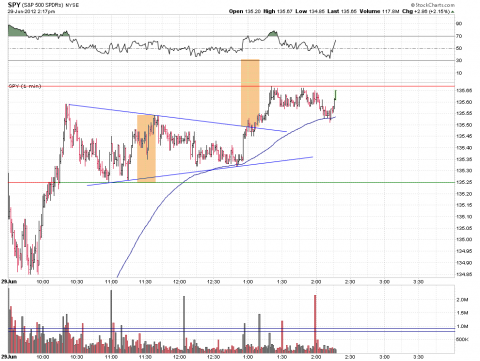Click the 12:00 time label under the volume panel
The width and height of the screenshot is (480, 361).
click(x=179, y=357)
